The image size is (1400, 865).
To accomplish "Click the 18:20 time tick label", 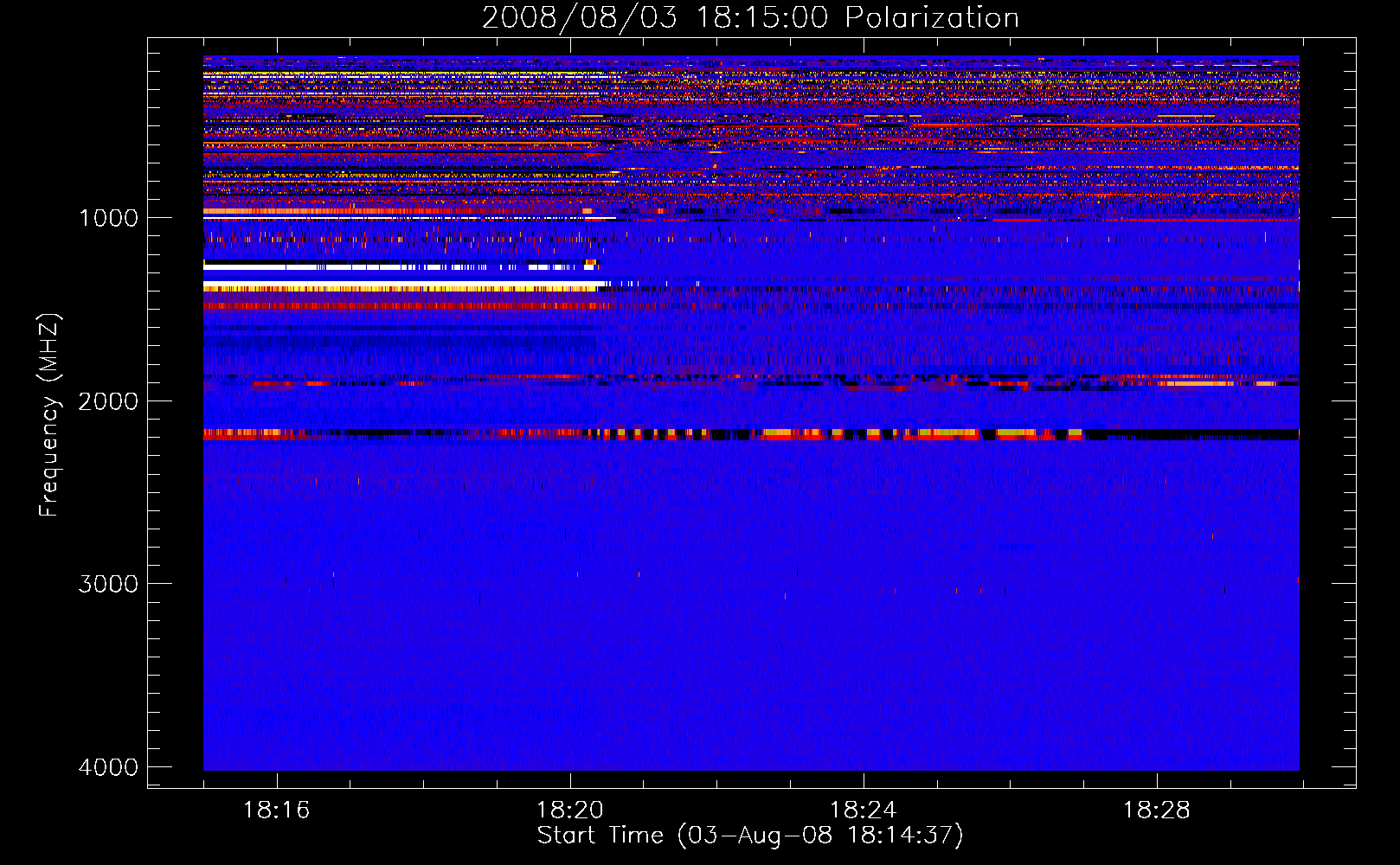I will point(569,811).
